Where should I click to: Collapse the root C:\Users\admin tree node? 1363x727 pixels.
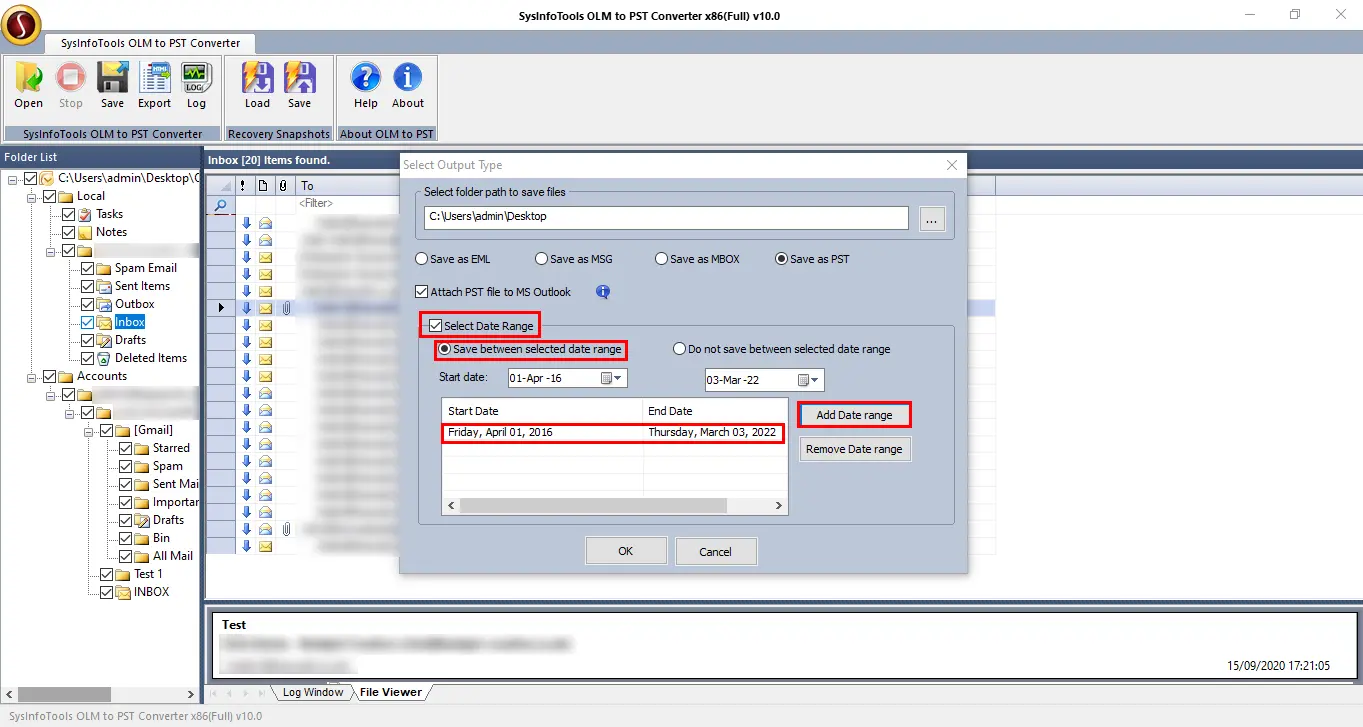point(13,178)
